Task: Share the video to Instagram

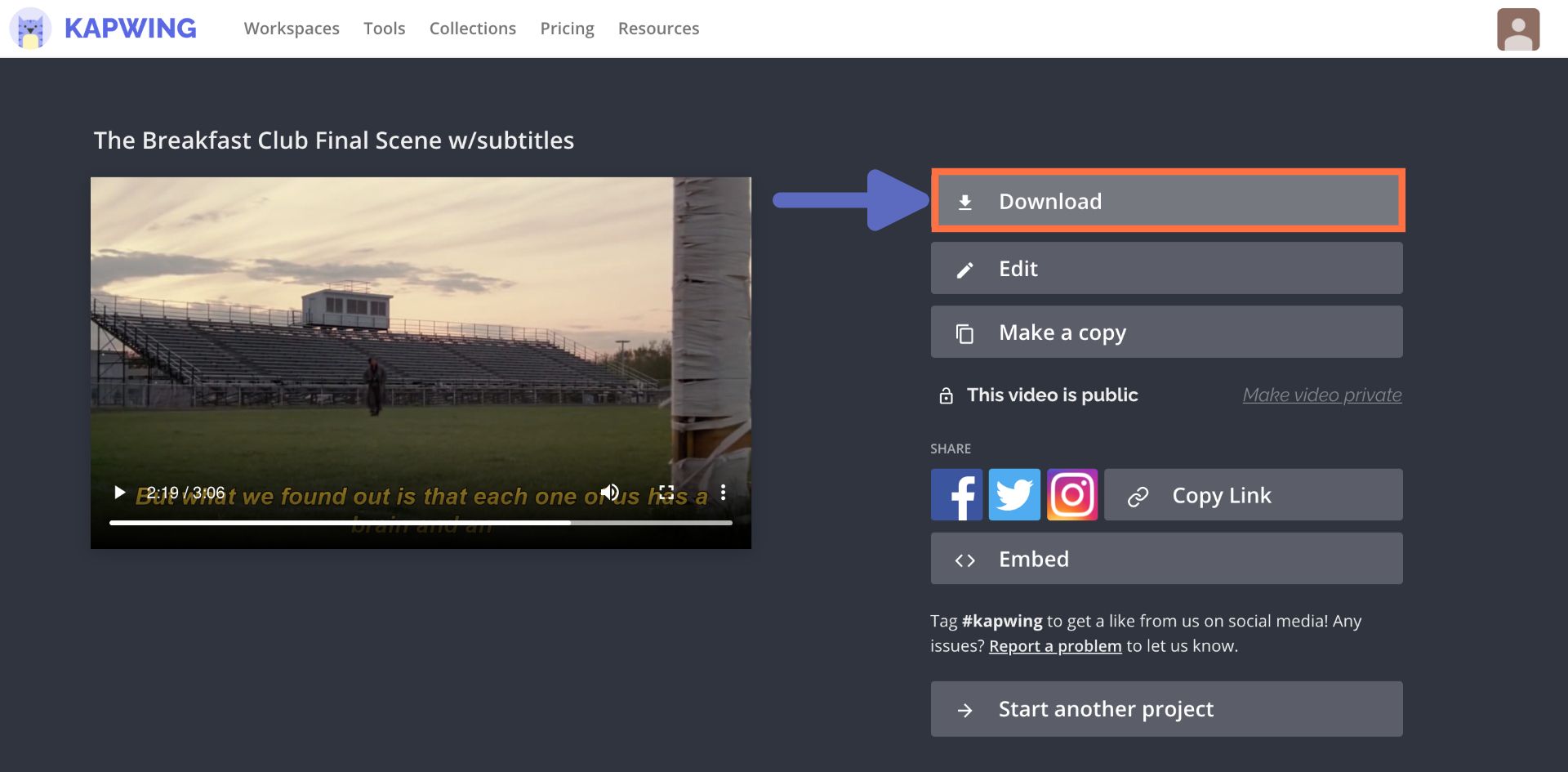Action: click(x=1072, y=494)
